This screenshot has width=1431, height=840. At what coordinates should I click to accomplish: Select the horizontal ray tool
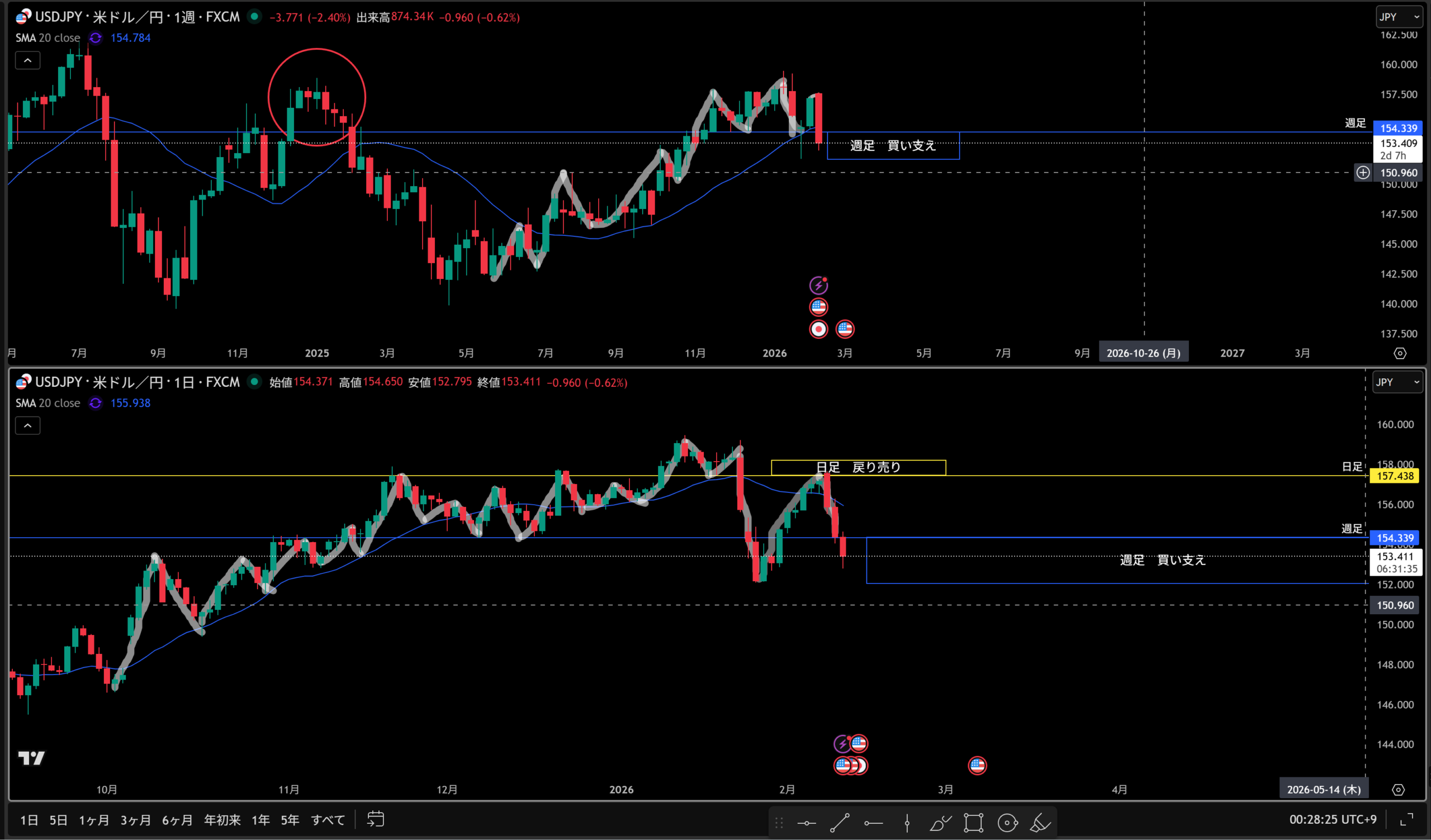tap(873, 823)
